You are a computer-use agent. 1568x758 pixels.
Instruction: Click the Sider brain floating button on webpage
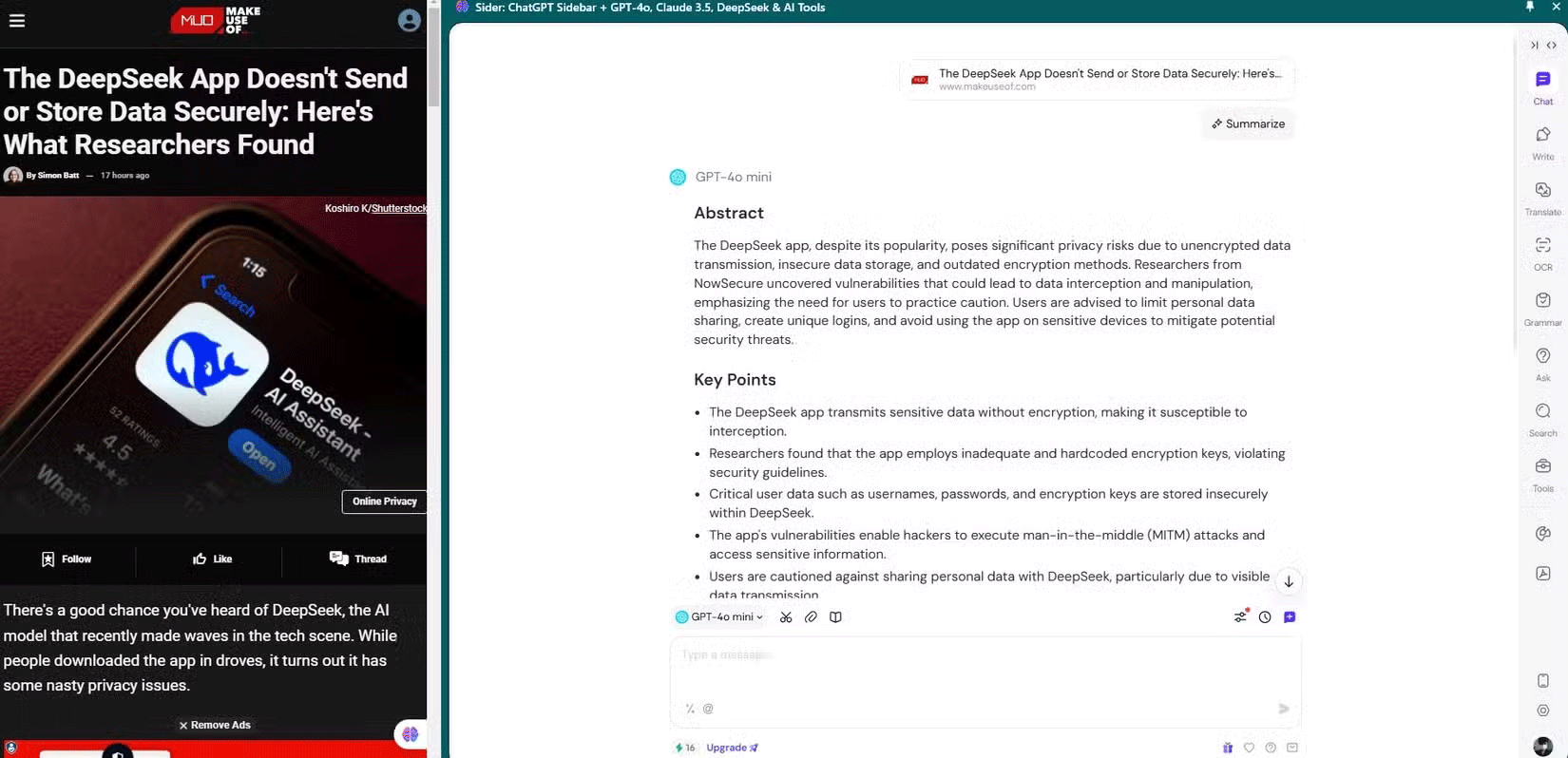point(411,734)
